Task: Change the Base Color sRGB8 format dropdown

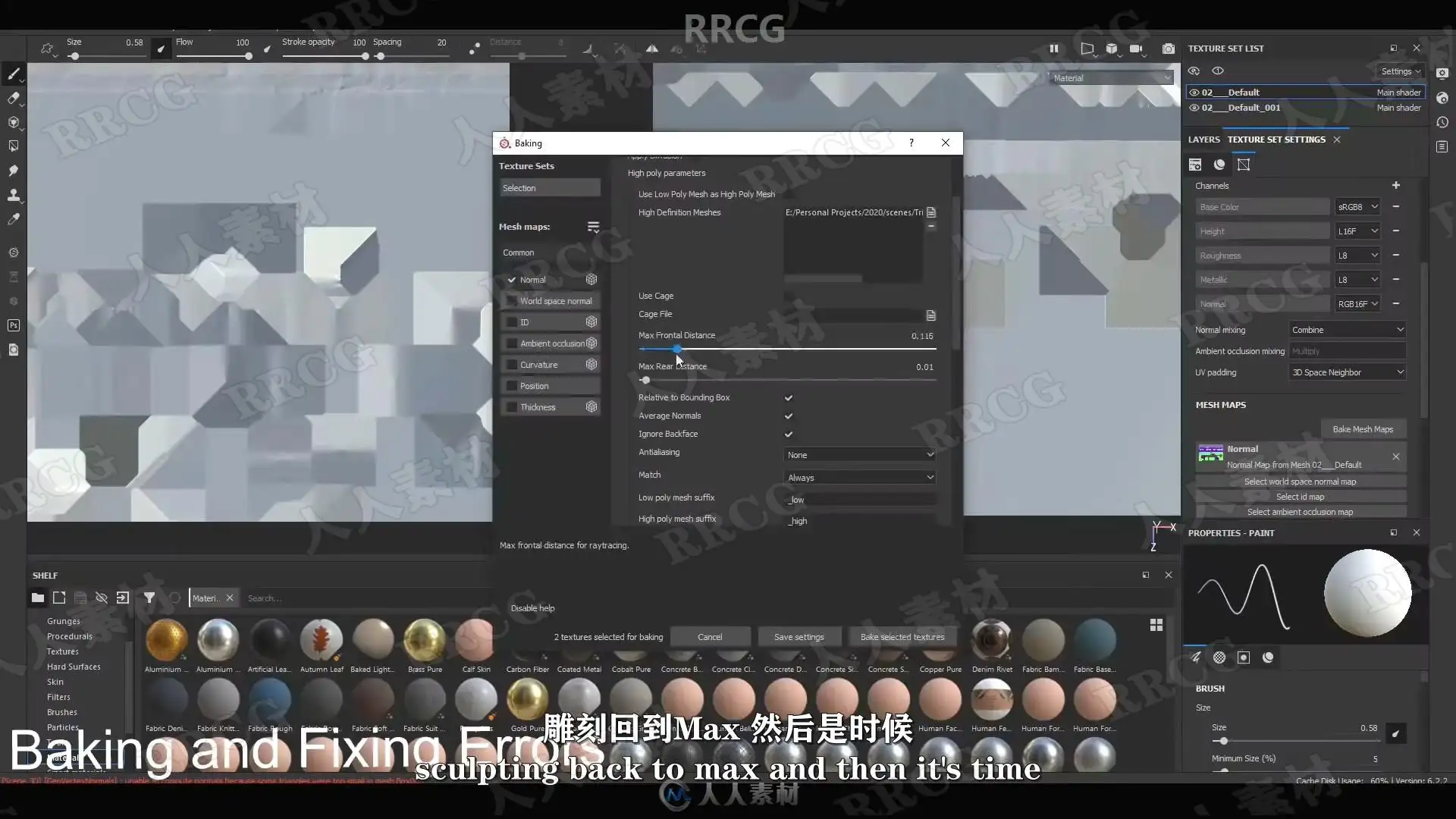Action: tap(1357, 207)
